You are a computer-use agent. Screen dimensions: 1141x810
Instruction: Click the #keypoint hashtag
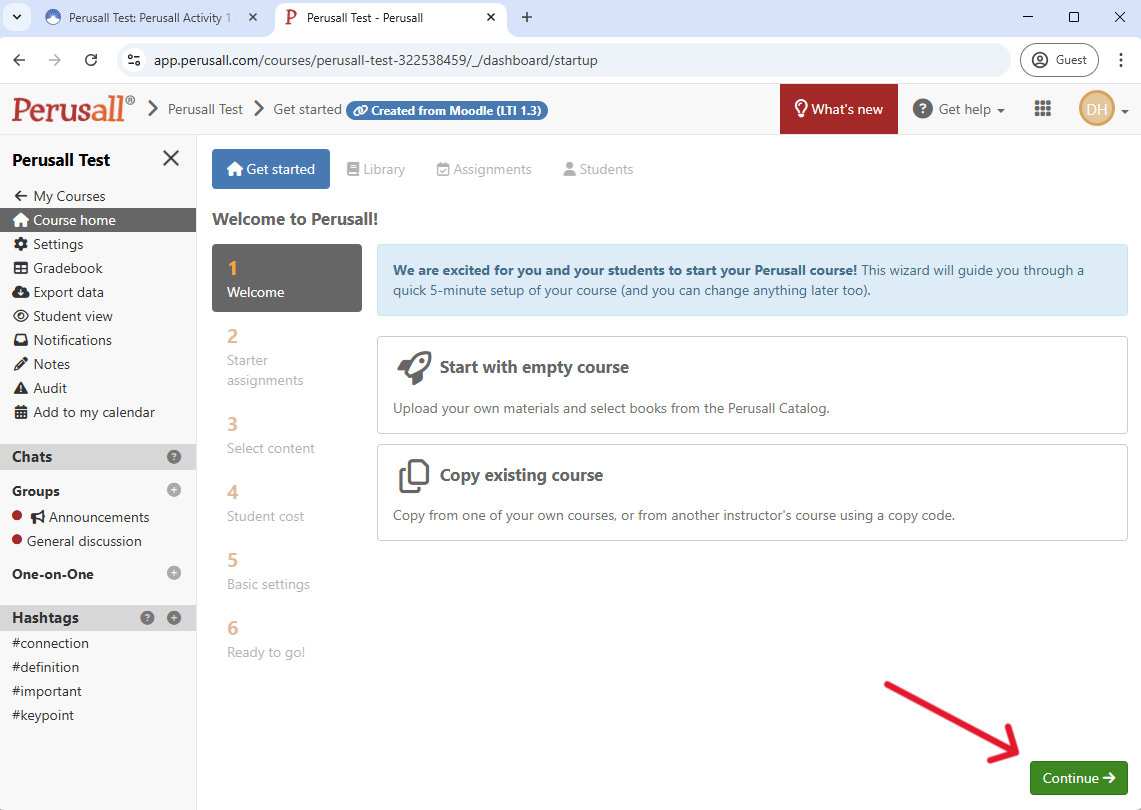42,714
